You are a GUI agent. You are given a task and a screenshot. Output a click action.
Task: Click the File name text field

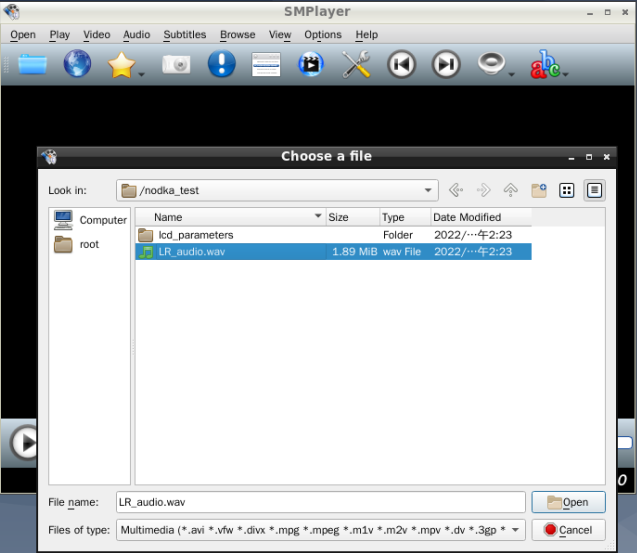(x=319, y=502)
